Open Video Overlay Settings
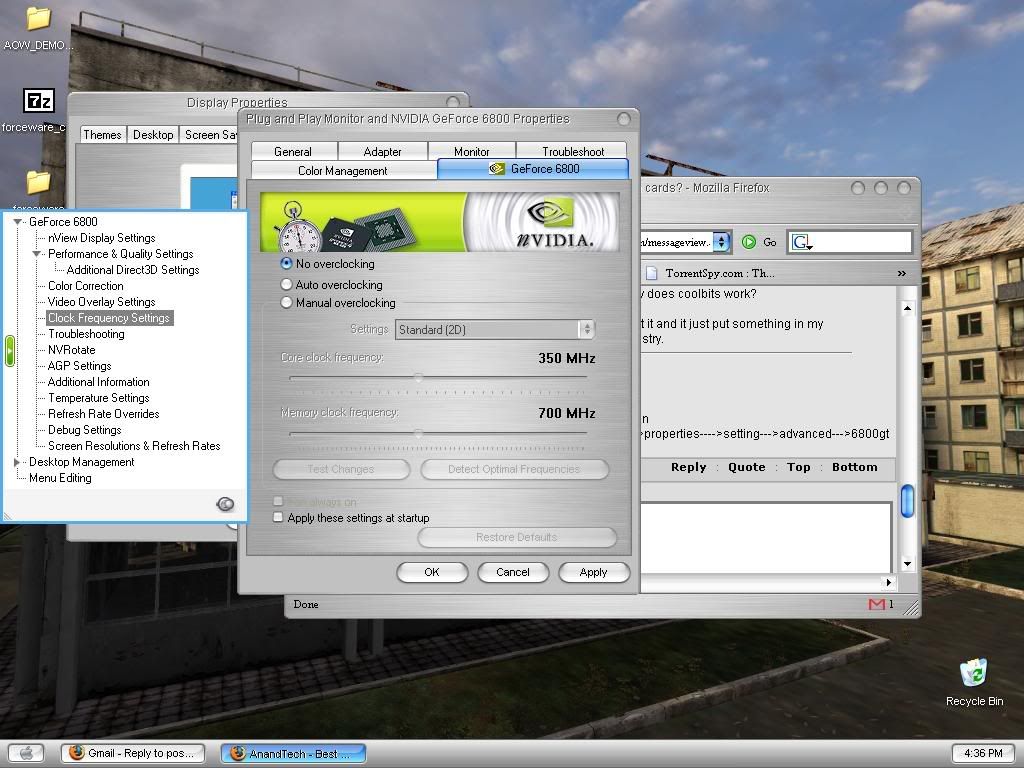This screenshot has height=768, width=1024. tap(101, 302)
